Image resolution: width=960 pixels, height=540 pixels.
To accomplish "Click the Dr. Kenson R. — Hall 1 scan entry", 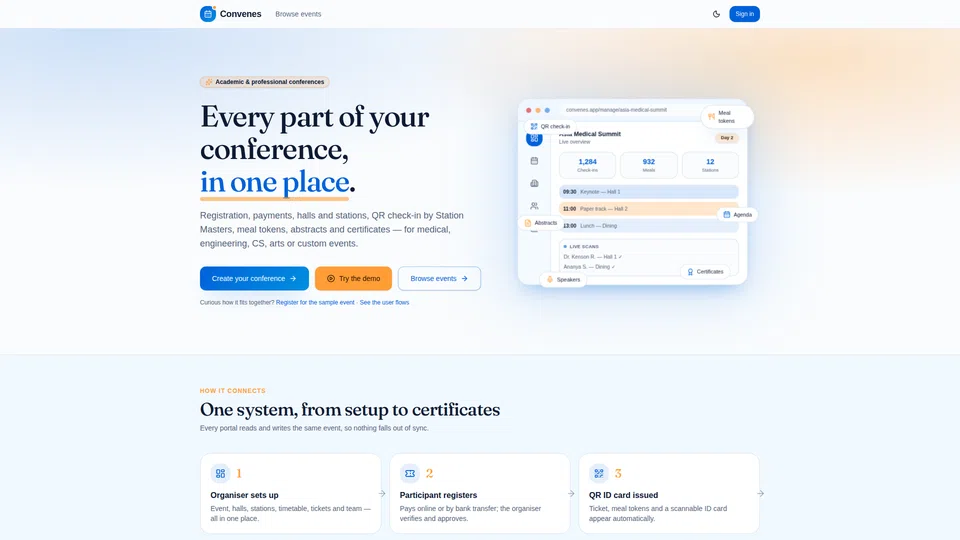I will click(593, 257).
